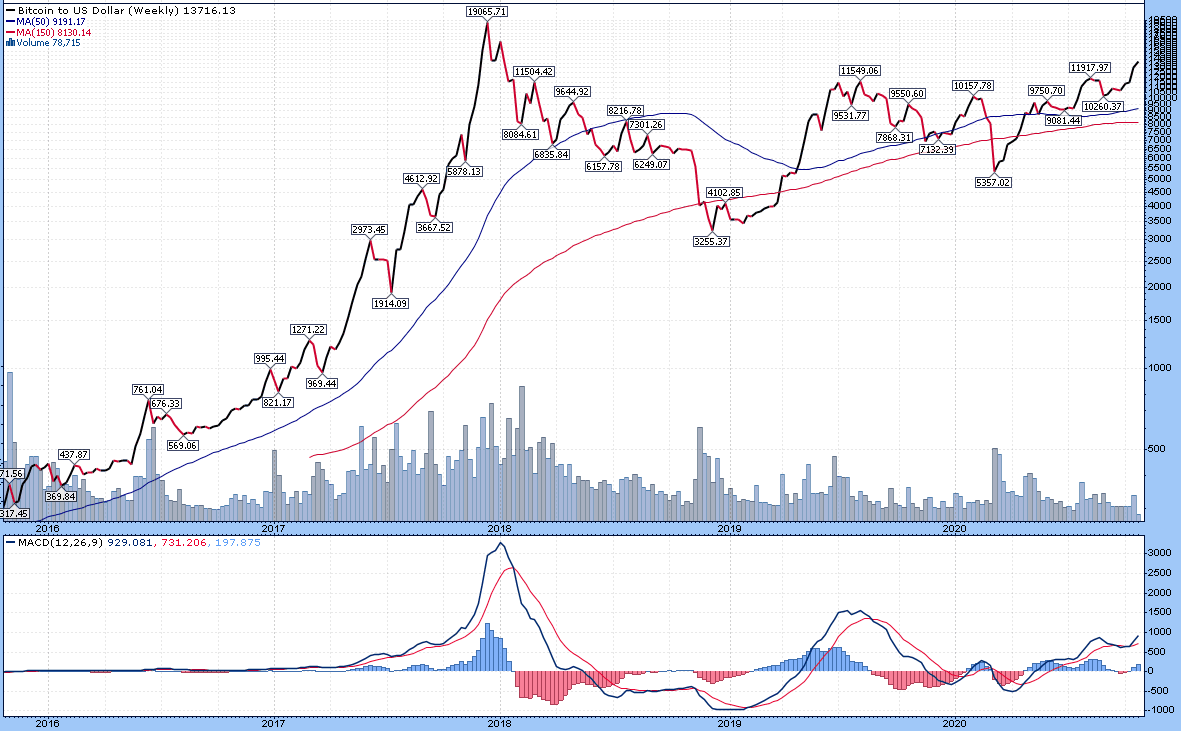The height and width of the screenshot is (731, 1181).
Task: Click the 3667.52 price label
Action: coord(434,227)
